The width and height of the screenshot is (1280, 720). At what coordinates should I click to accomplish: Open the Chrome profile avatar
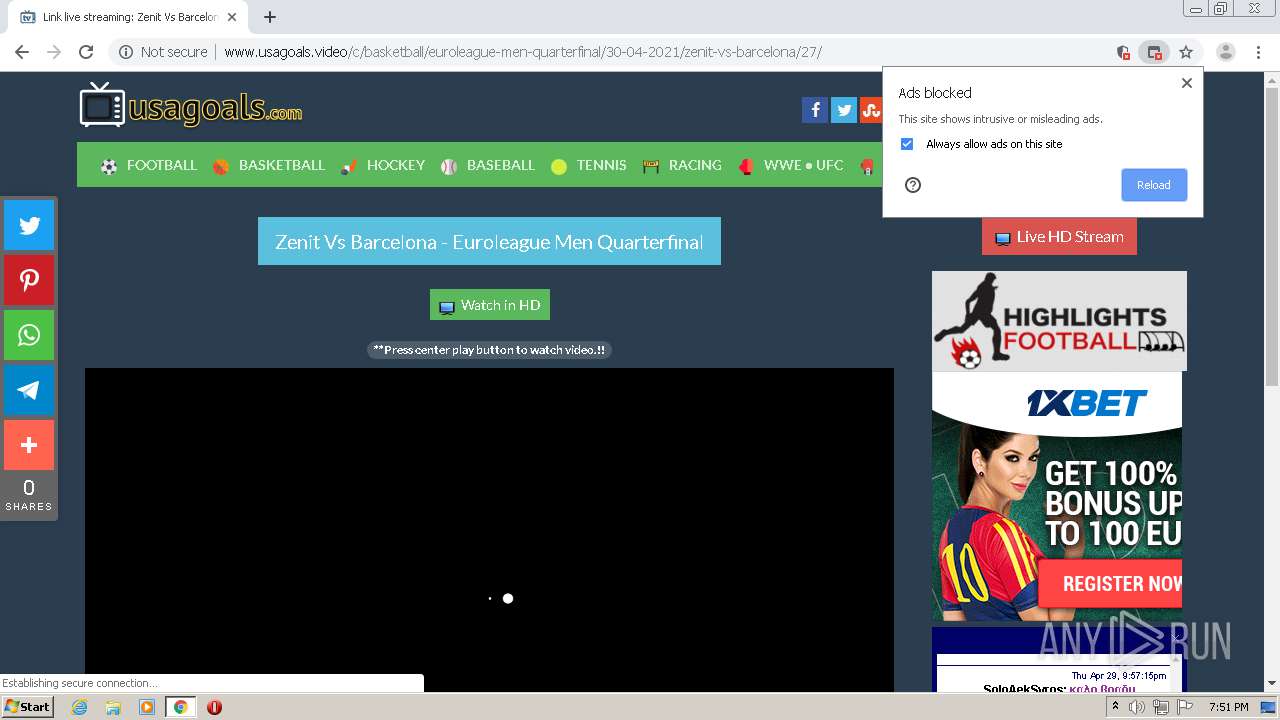(x=1226, y=52)
